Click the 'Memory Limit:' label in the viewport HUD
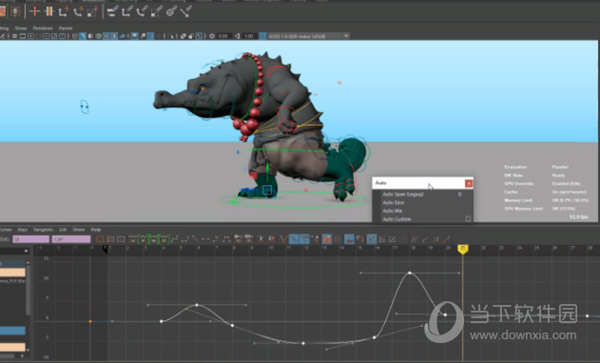Screen dimensions: 600x363 tap(518, 200)
